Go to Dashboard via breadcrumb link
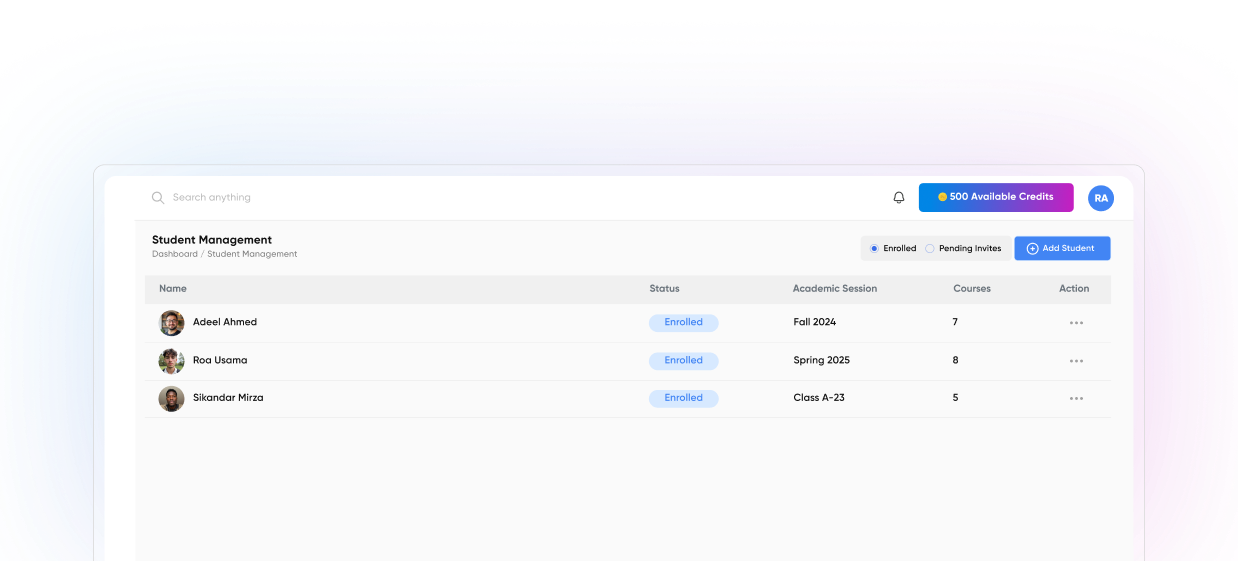This screenshot has height=561, width=1238. (x=175, y=255)
